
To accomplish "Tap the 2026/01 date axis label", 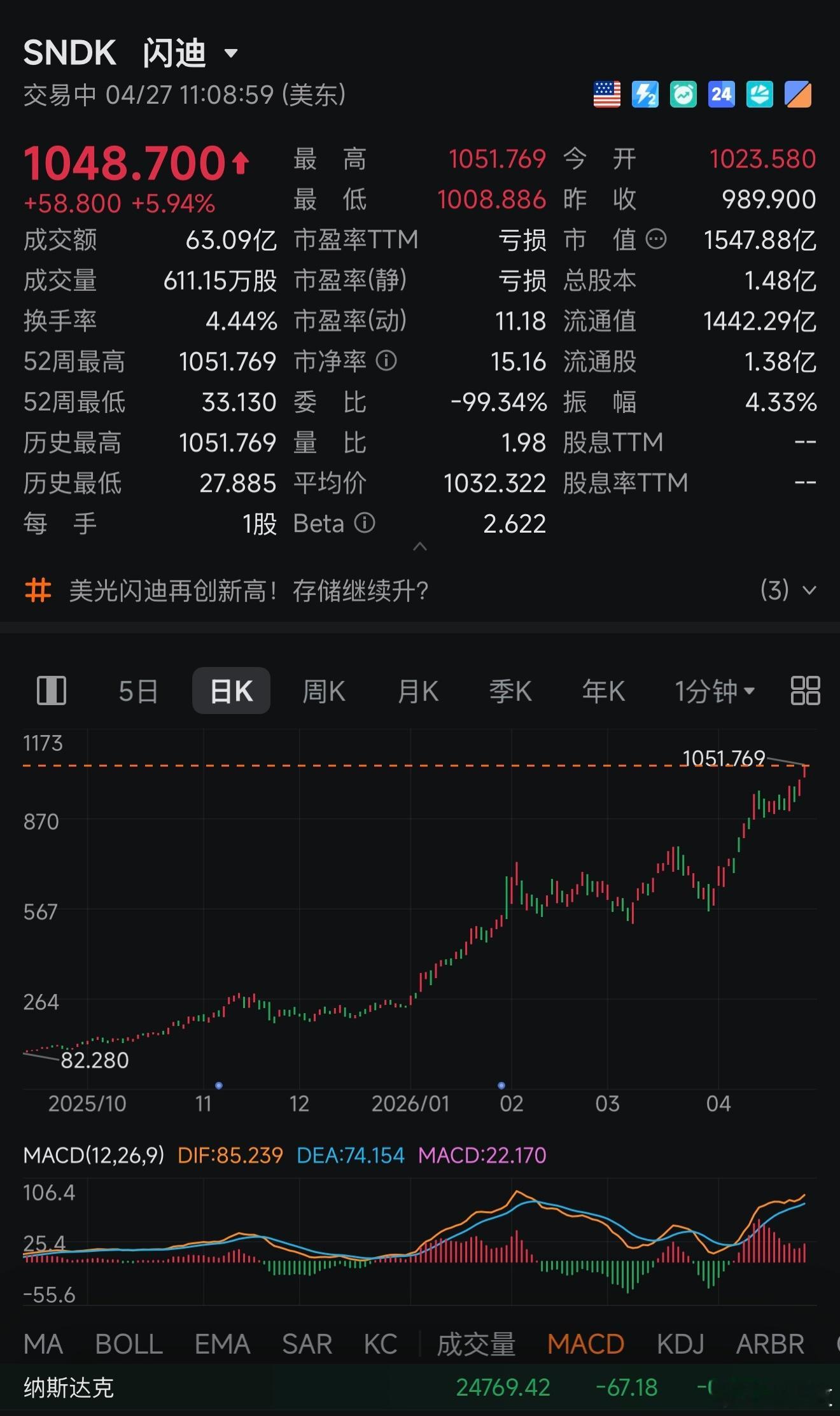I will pos(410,1103).
